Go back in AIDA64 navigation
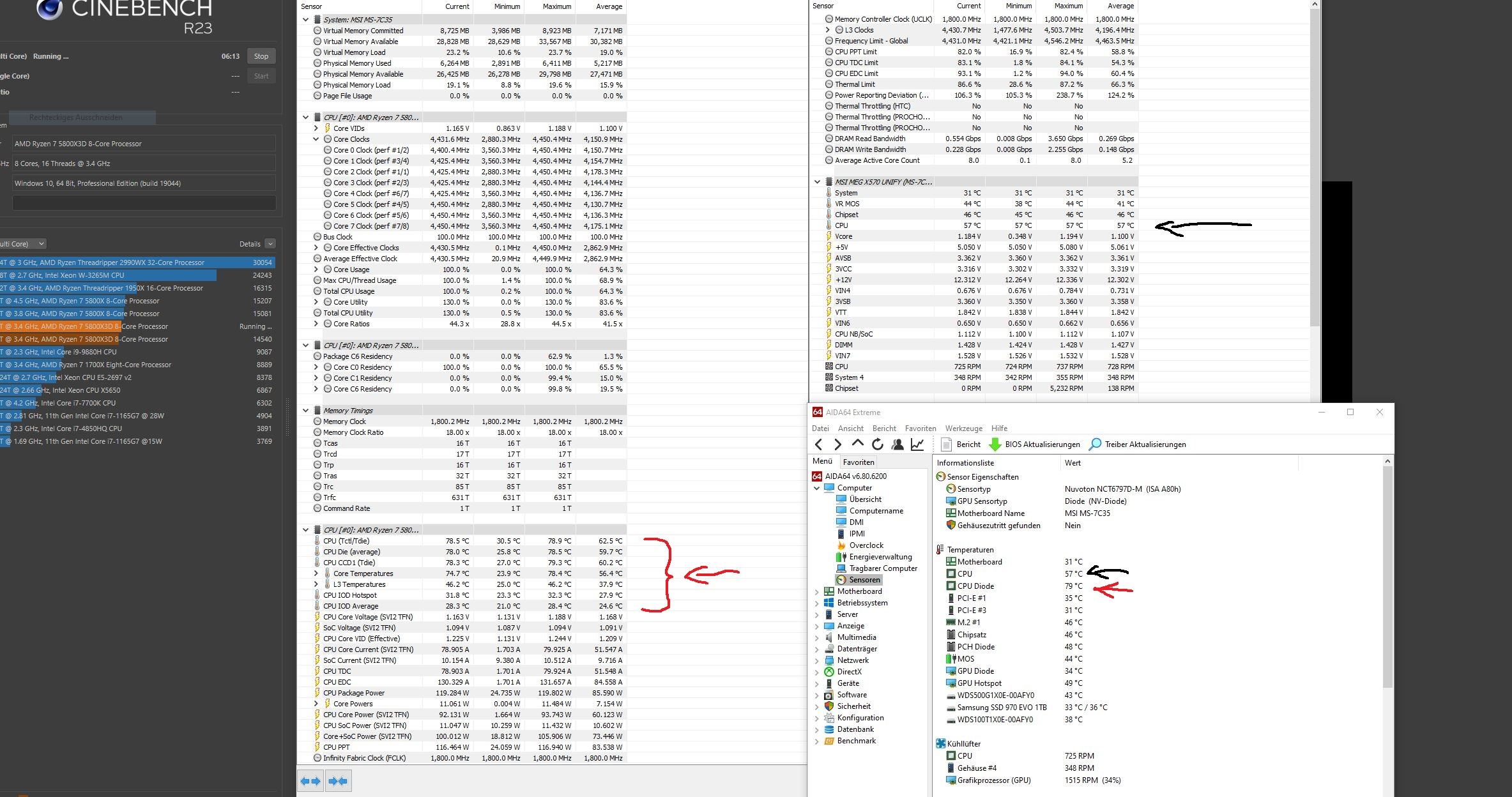The image size is (1512, 797). pos(819,444)
